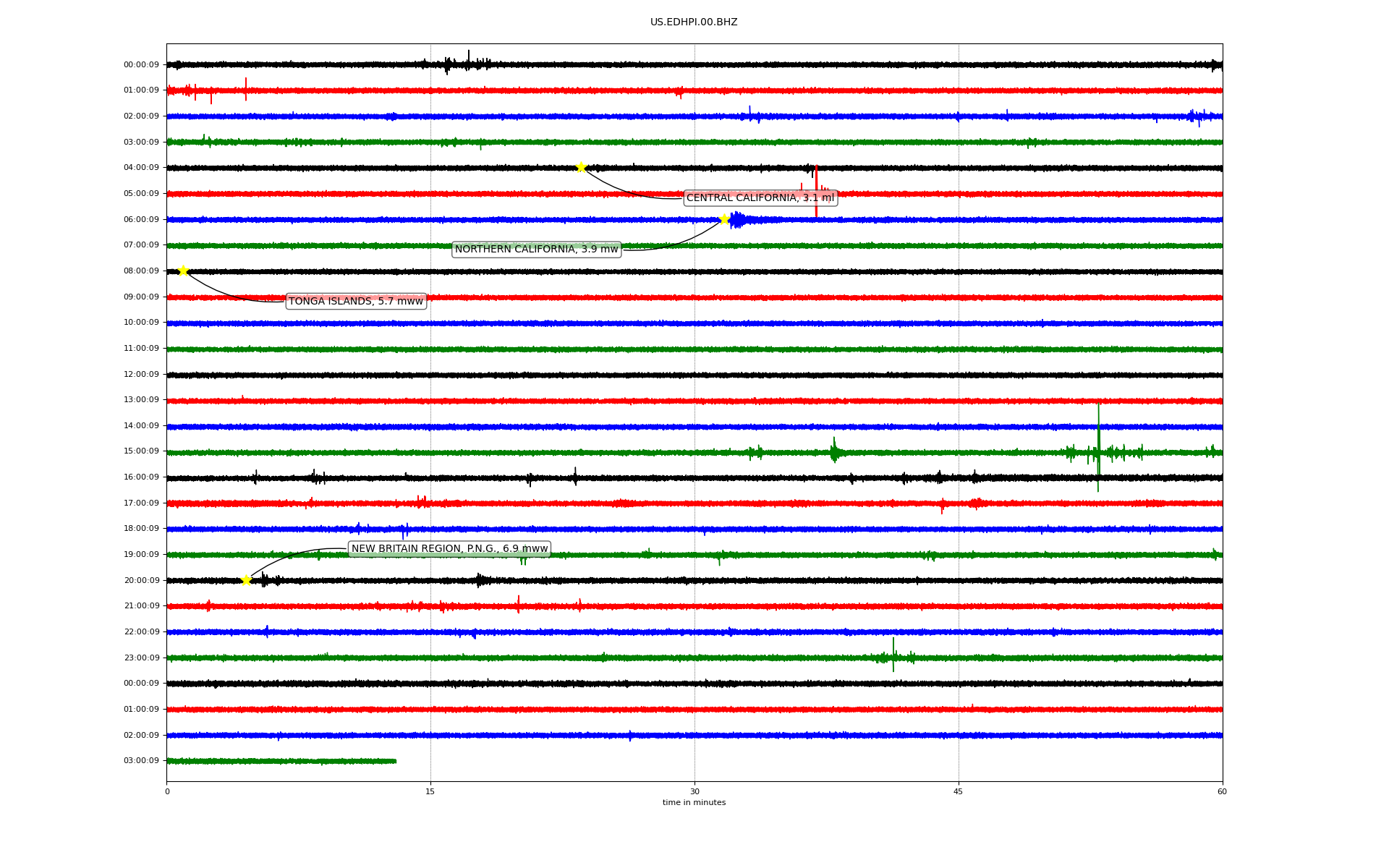Screen dimensions: 1389x868
Task: Click the TONGA ISLANDS, 5.7 mww label
Action: (x=356, y=301)
